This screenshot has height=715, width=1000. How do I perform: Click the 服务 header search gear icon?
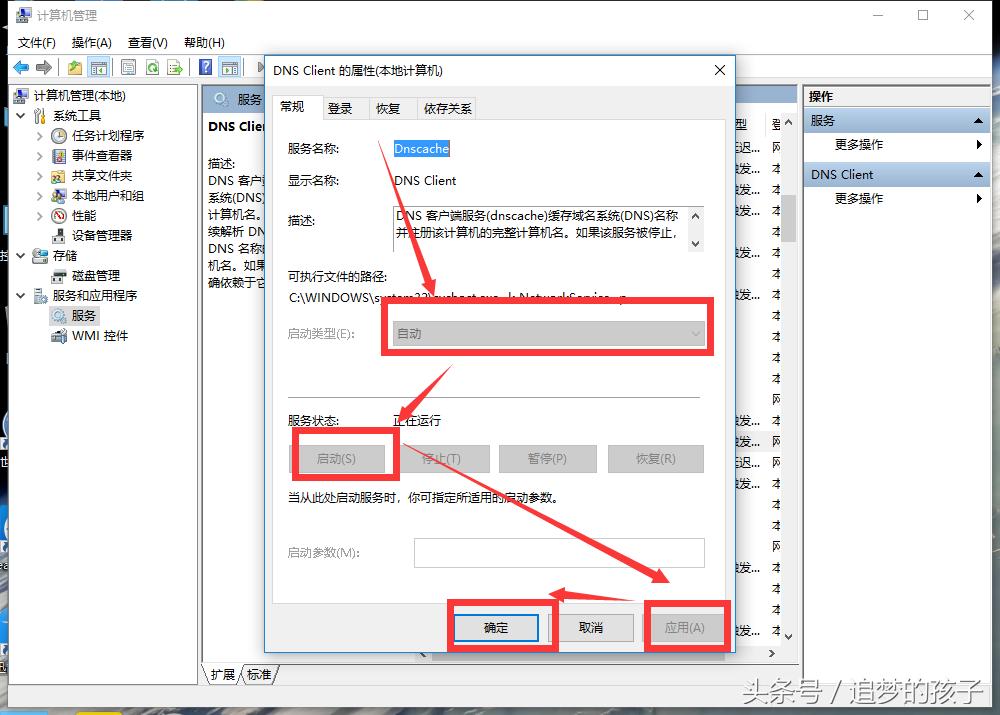[221, 99]
